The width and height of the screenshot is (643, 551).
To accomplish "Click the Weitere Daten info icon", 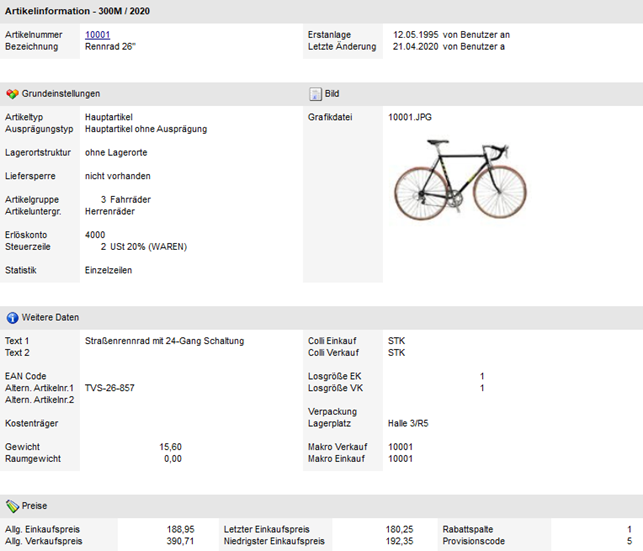I will point(12,318).
